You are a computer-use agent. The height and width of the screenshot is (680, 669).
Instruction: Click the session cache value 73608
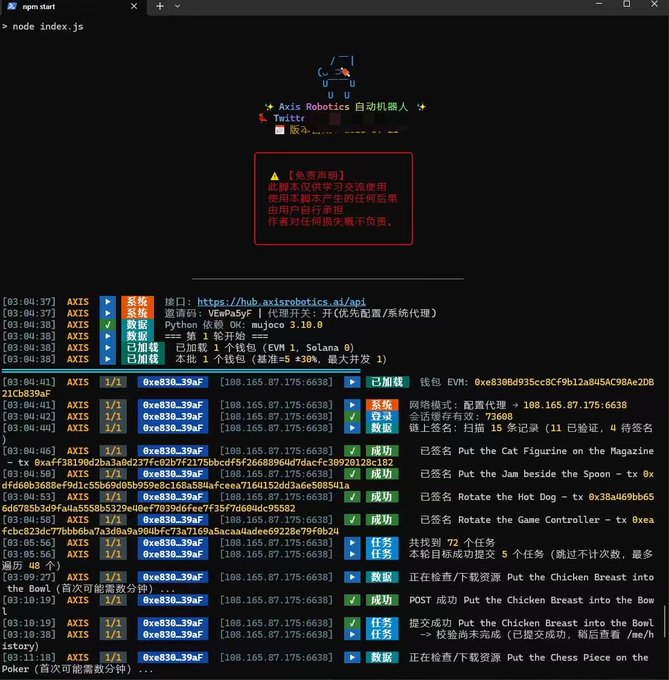coord(499,417)
